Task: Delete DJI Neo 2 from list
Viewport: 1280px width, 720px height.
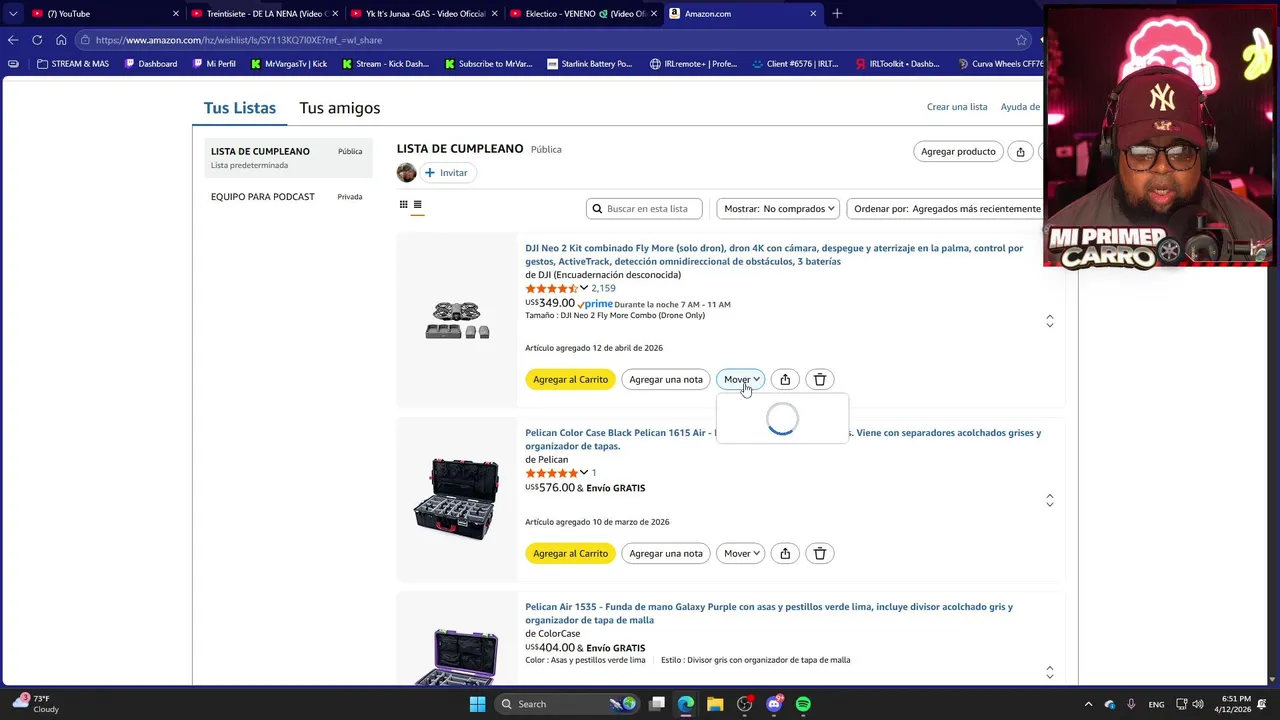Action: 820,380
